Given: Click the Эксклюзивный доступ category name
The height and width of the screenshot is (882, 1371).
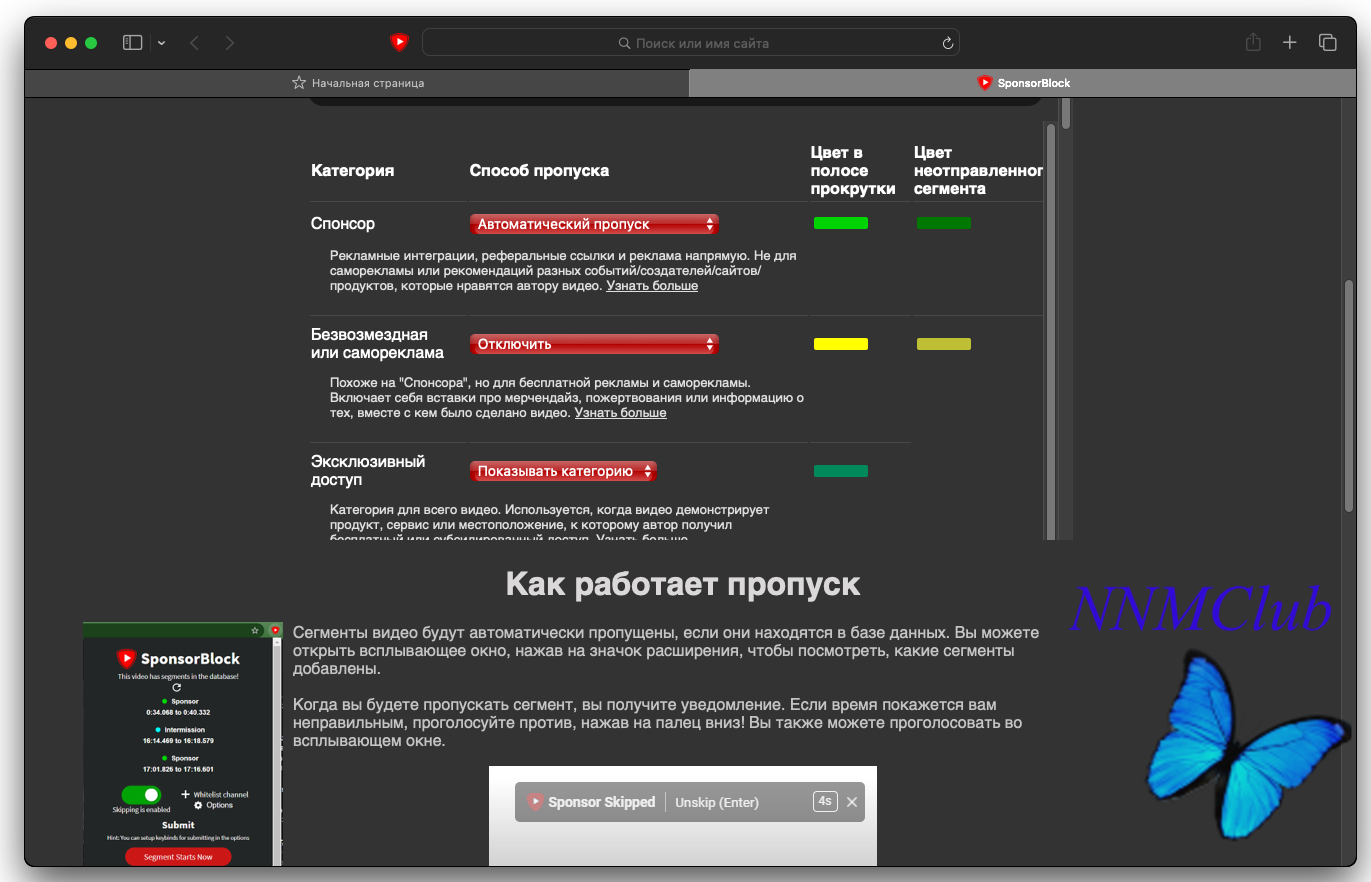Looking at the screenshot, I should tap(368, 471).
